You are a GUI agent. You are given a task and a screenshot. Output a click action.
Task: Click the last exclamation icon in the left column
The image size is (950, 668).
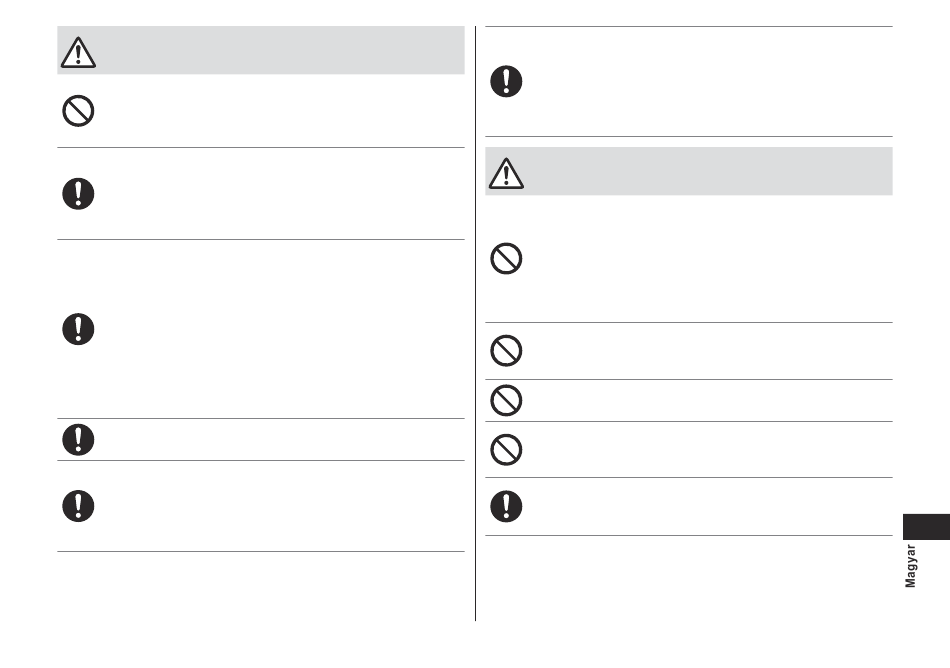click(x=78, y=506)
